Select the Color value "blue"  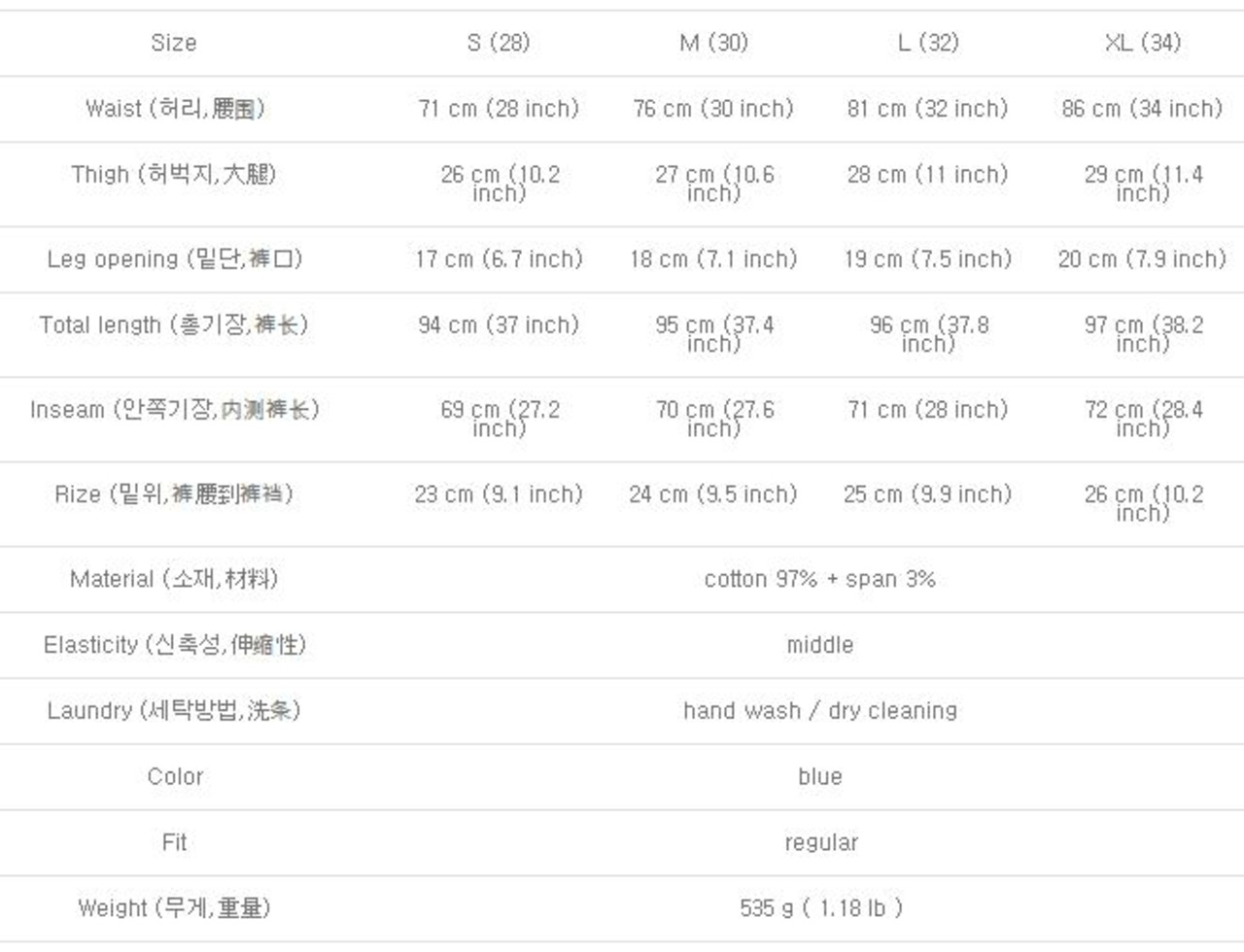(819, 777)
